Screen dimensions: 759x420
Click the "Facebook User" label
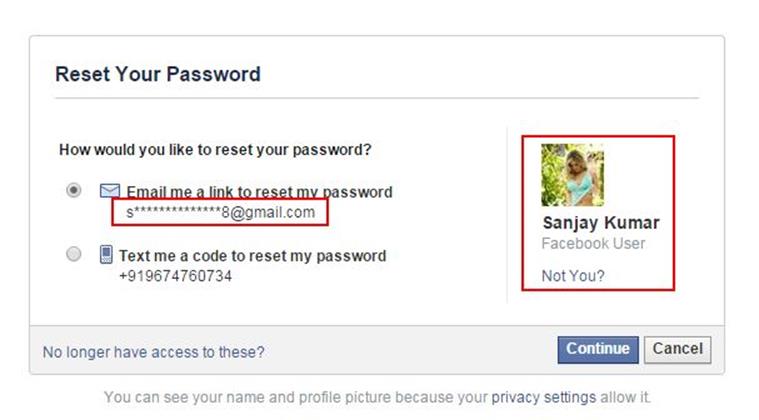coord(593,244)
